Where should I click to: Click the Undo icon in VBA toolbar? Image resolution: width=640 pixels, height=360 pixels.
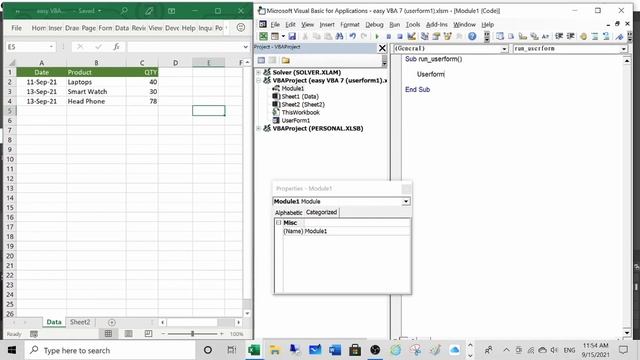click(x=353, y=36)
